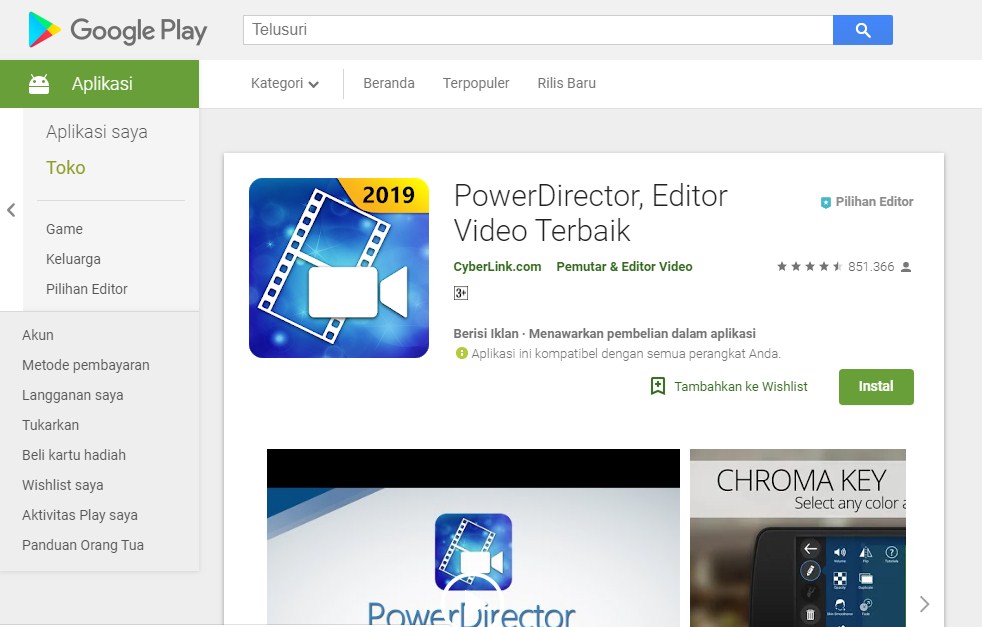This screenshot has width=982, height=627.
Task: Click the Pilihan Editor badge text
Action: coord(874,202)
